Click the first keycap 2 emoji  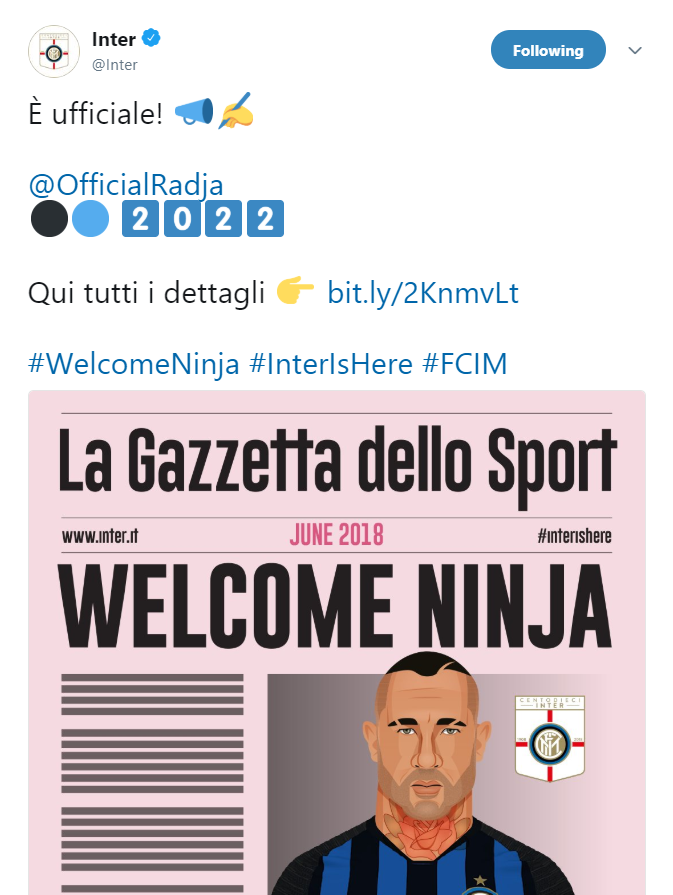pyautogui.click(x=140, y=219)
